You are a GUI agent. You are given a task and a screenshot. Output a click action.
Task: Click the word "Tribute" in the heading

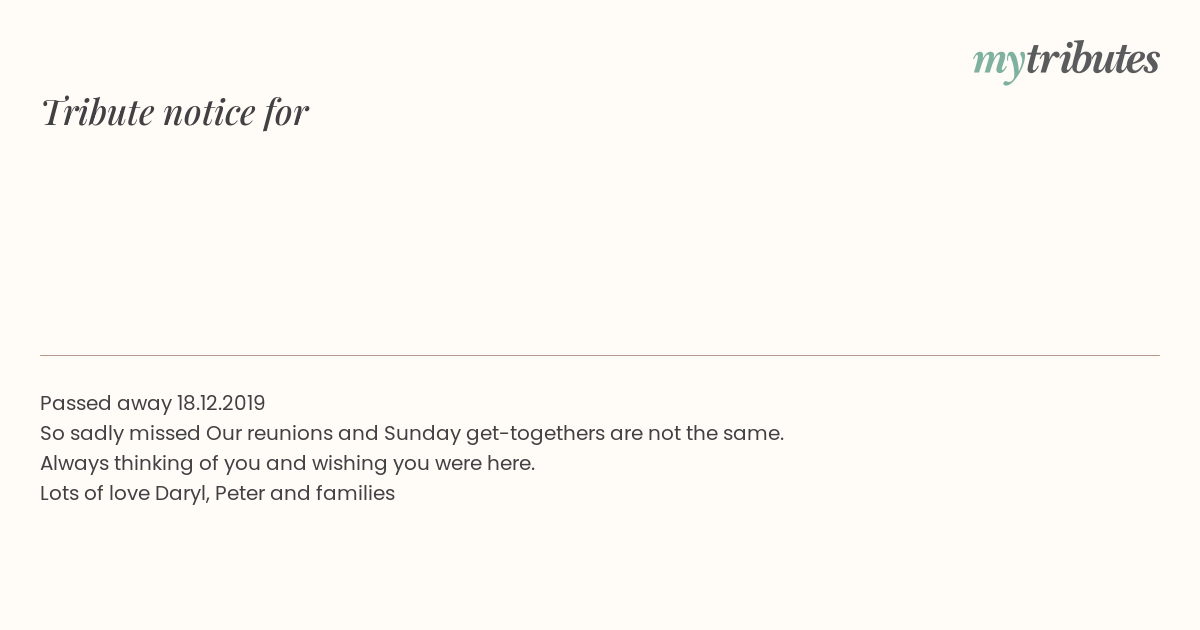(x=98, y=112)
